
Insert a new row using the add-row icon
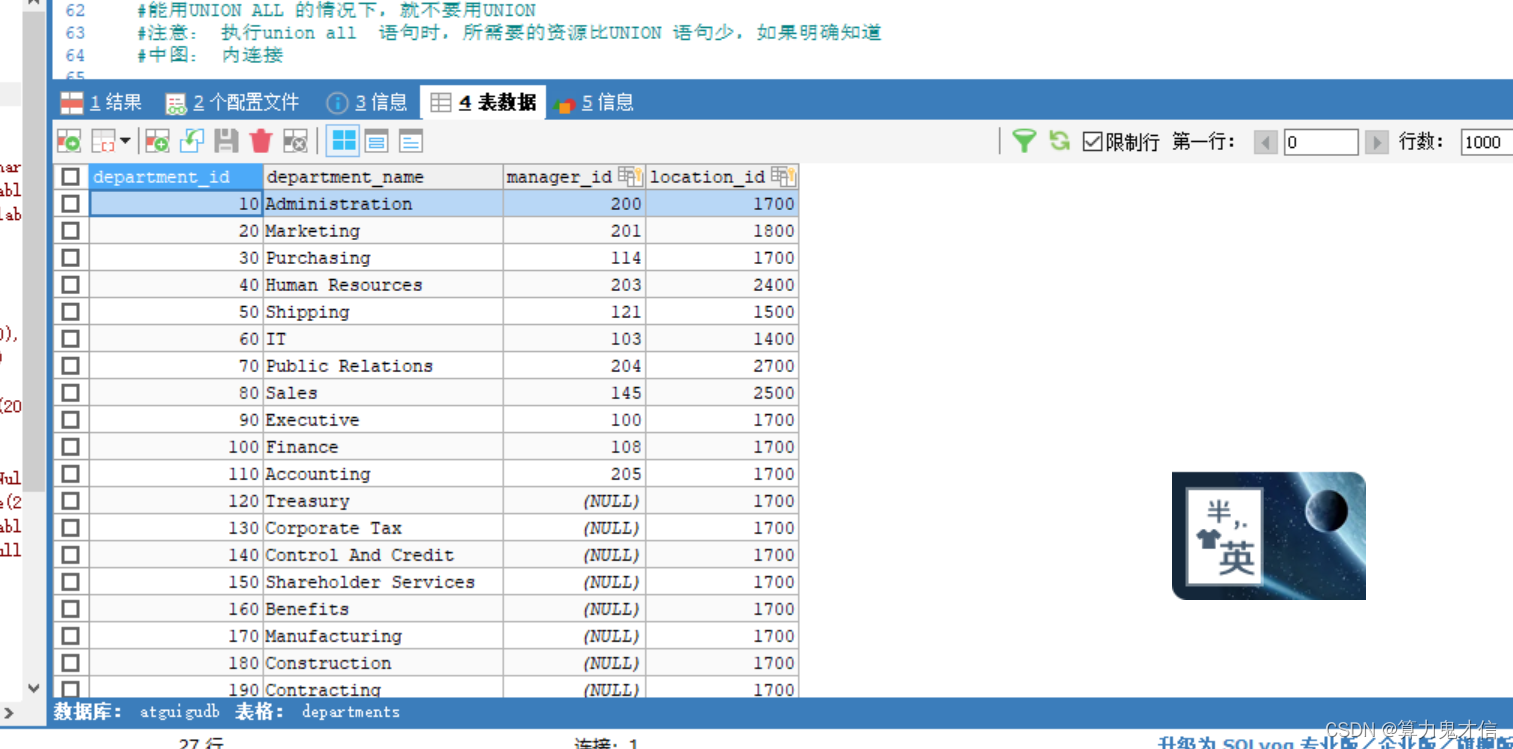156,141
